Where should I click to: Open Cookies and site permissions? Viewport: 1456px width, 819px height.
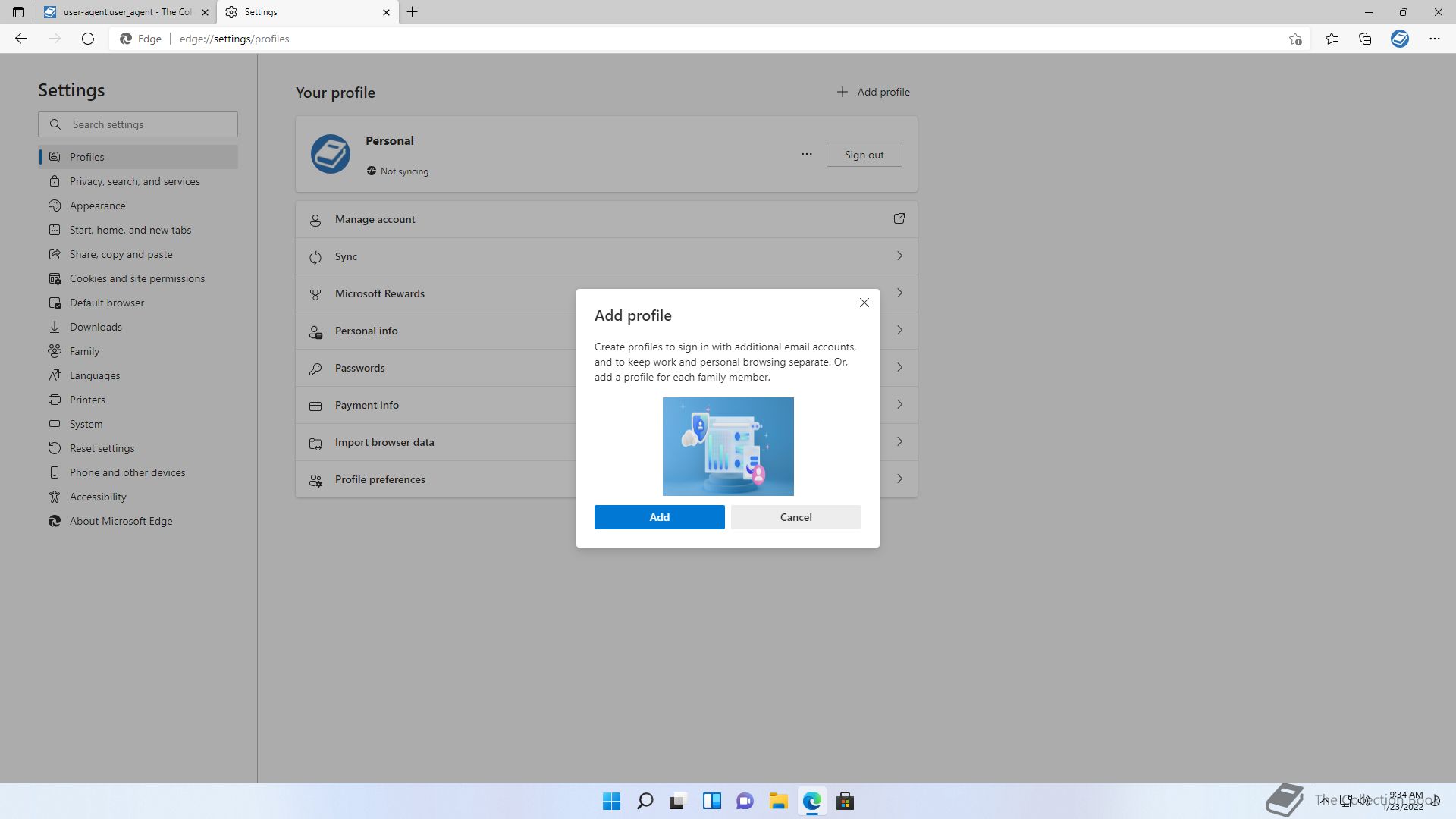coord(138,278)
